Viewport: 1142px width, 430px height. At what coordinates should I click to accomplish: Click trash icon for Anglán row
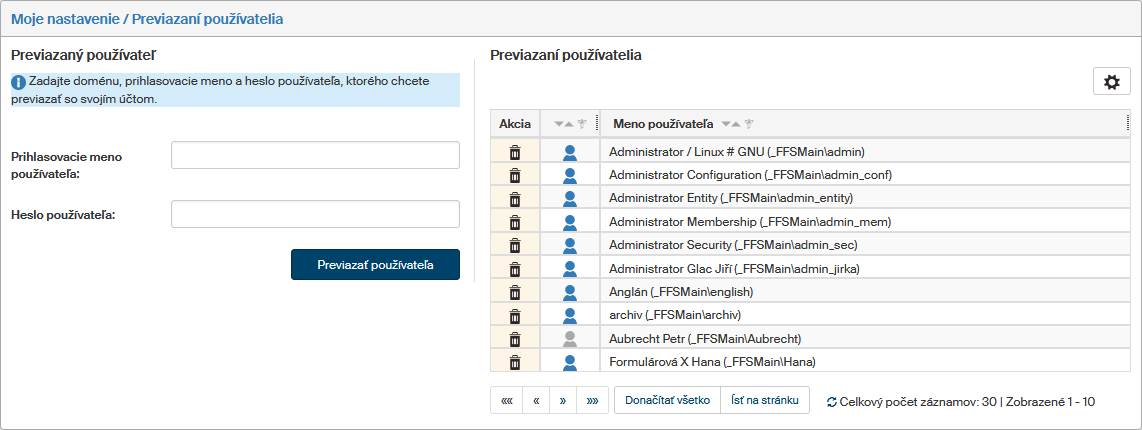tap(515, 292)
